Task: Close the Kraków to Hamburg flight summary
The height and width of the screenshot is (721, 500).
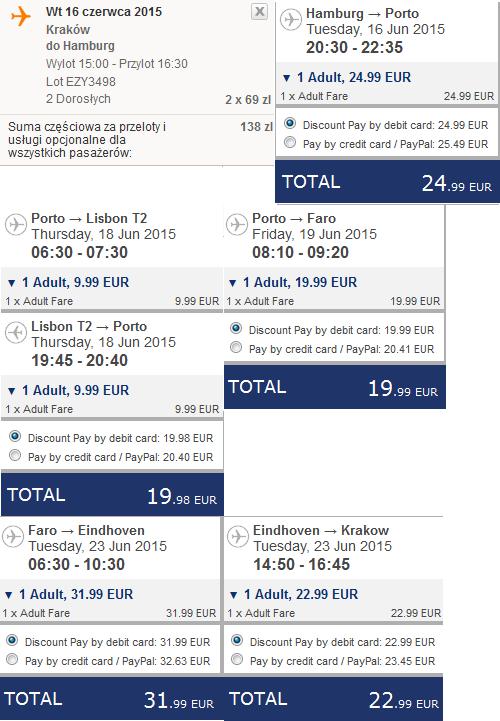Action: [260, 11]
